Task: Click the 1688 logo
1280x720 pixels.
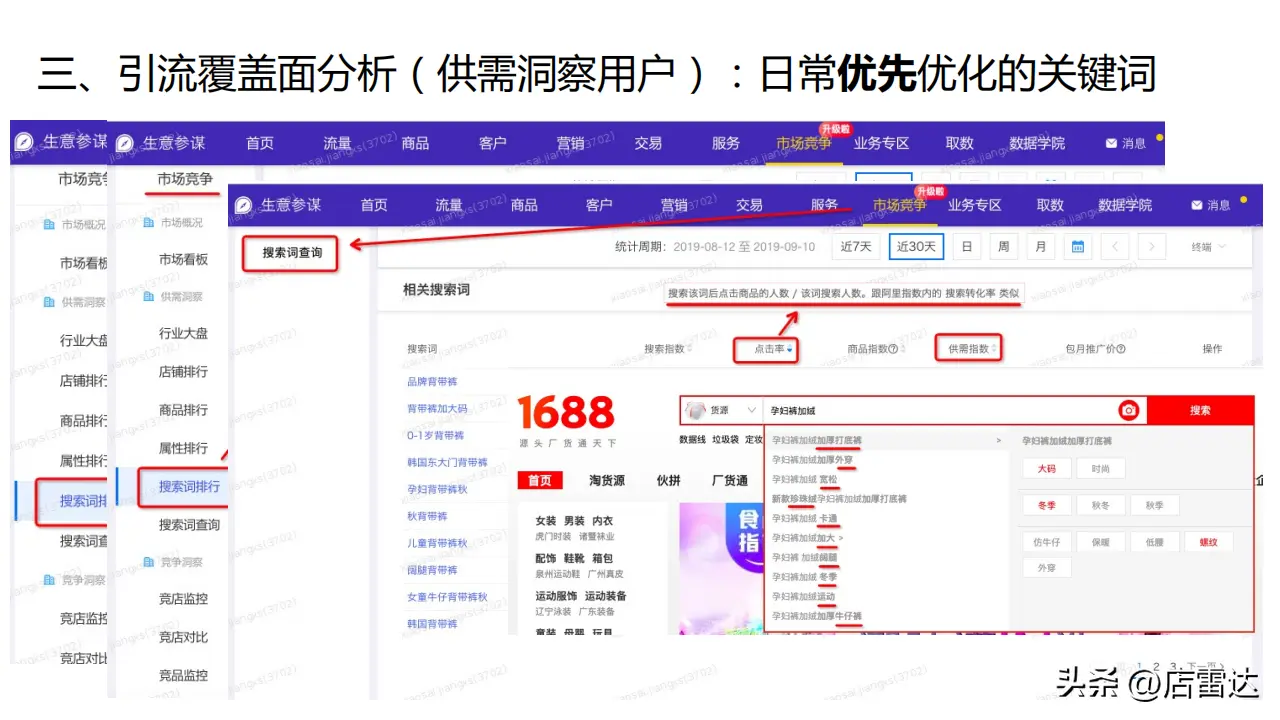Action: 565,410
